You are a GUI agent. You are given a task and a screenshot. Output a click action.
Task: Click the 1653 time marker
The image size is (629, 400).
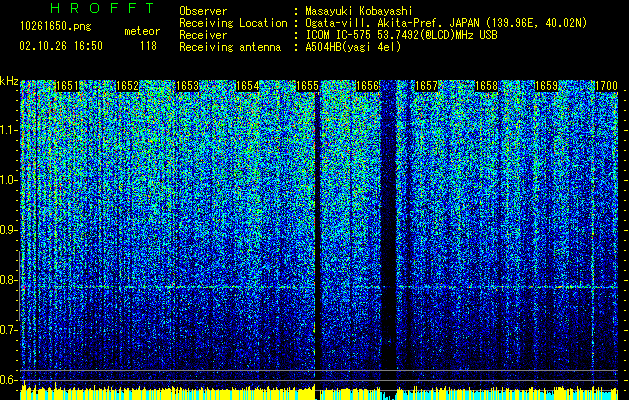[187, 86]
